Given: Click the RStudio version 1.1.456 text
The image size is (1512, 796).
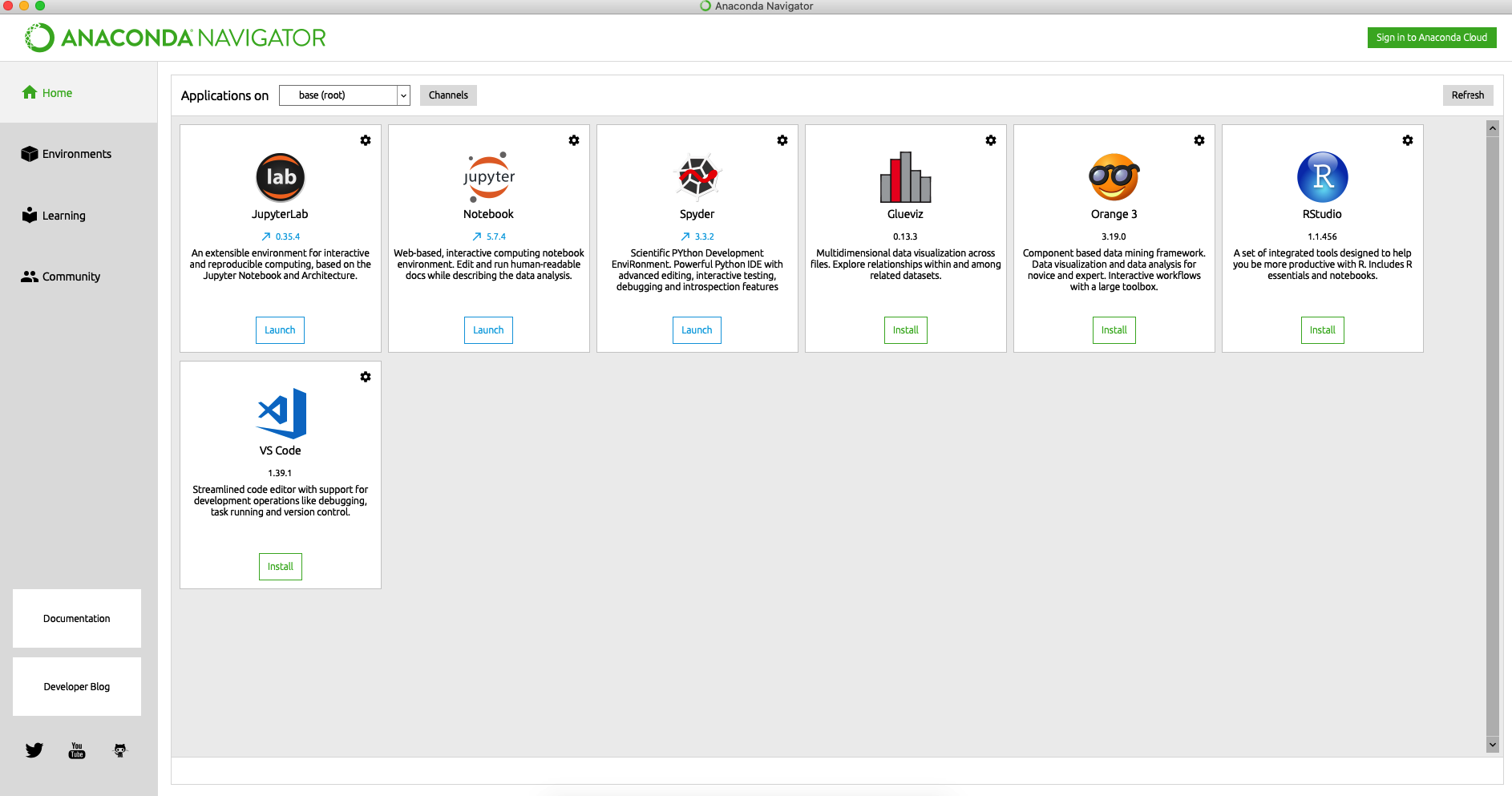Looking at the screenshot, I should tap(1322, 236).
